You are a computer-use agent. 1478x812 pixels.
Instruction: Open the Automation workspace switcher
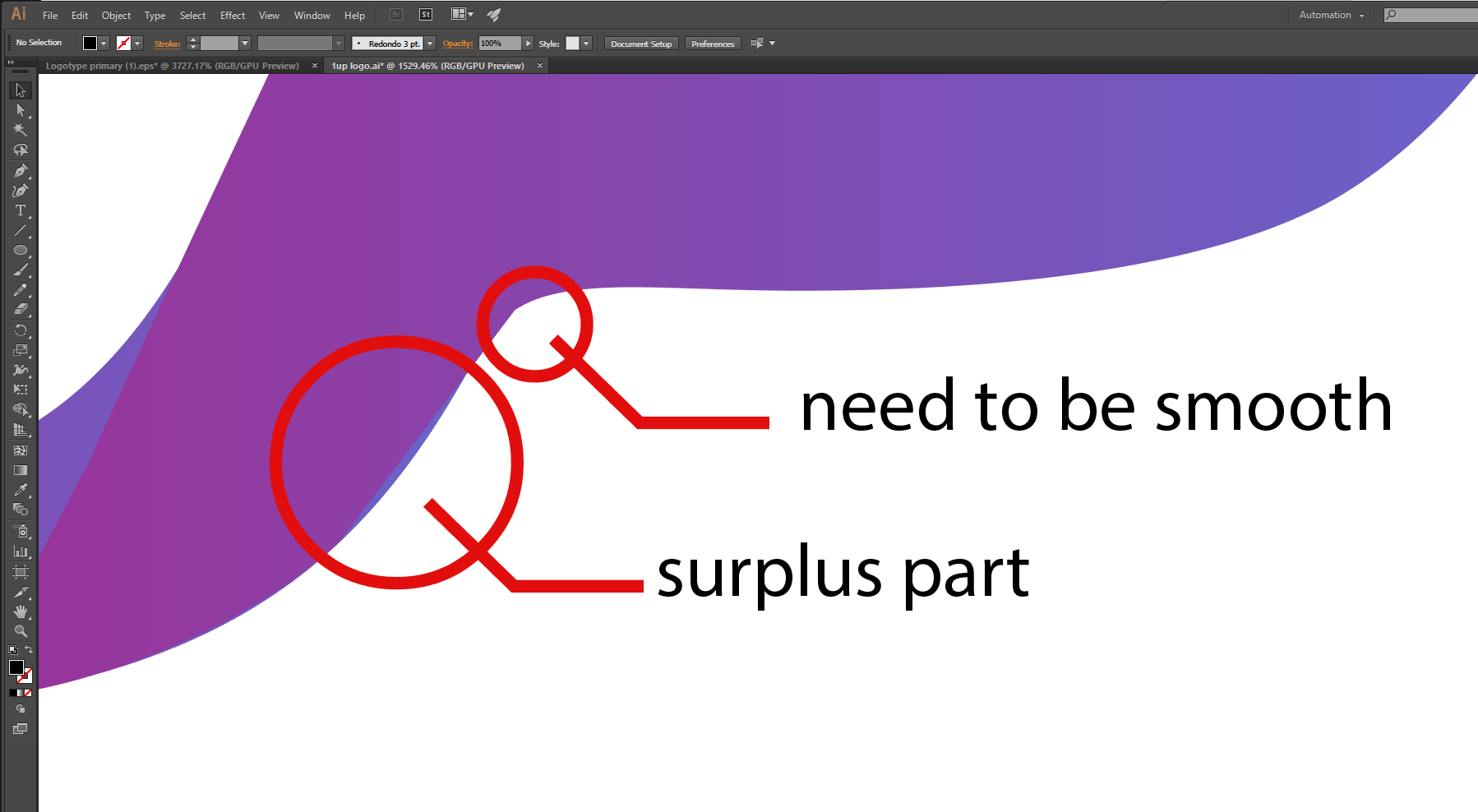coord(1332,15)
